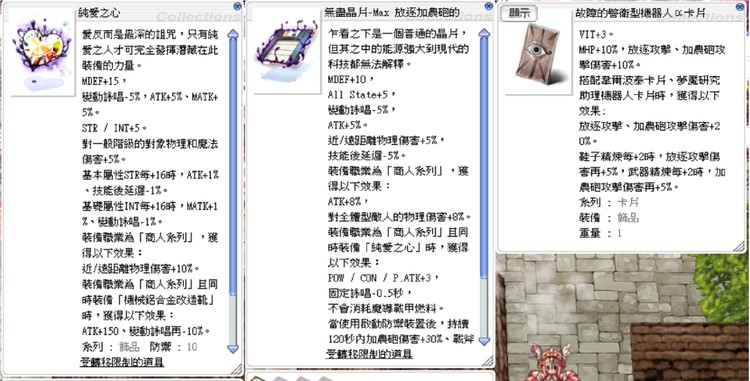This screenshot has width=750, height=381.
Task: Click the 系列 : 卡片 line
Action: pyautogui.click(x=608, y=202)
